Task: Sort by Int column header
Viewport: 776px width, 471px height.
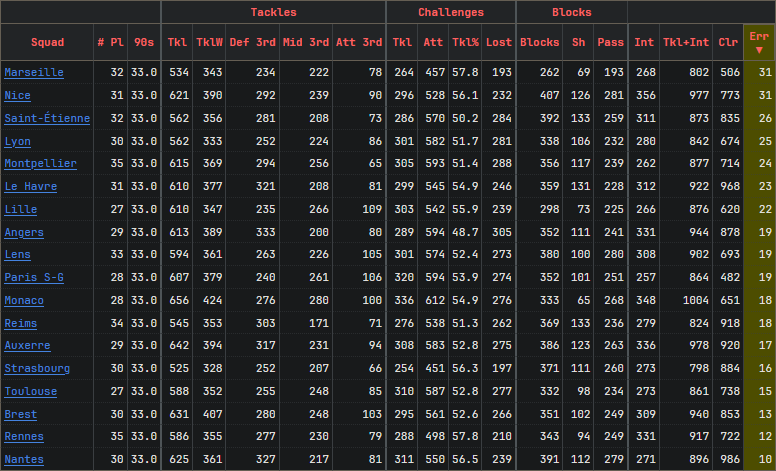Action: pyautogui.click(x=644, y=43)
